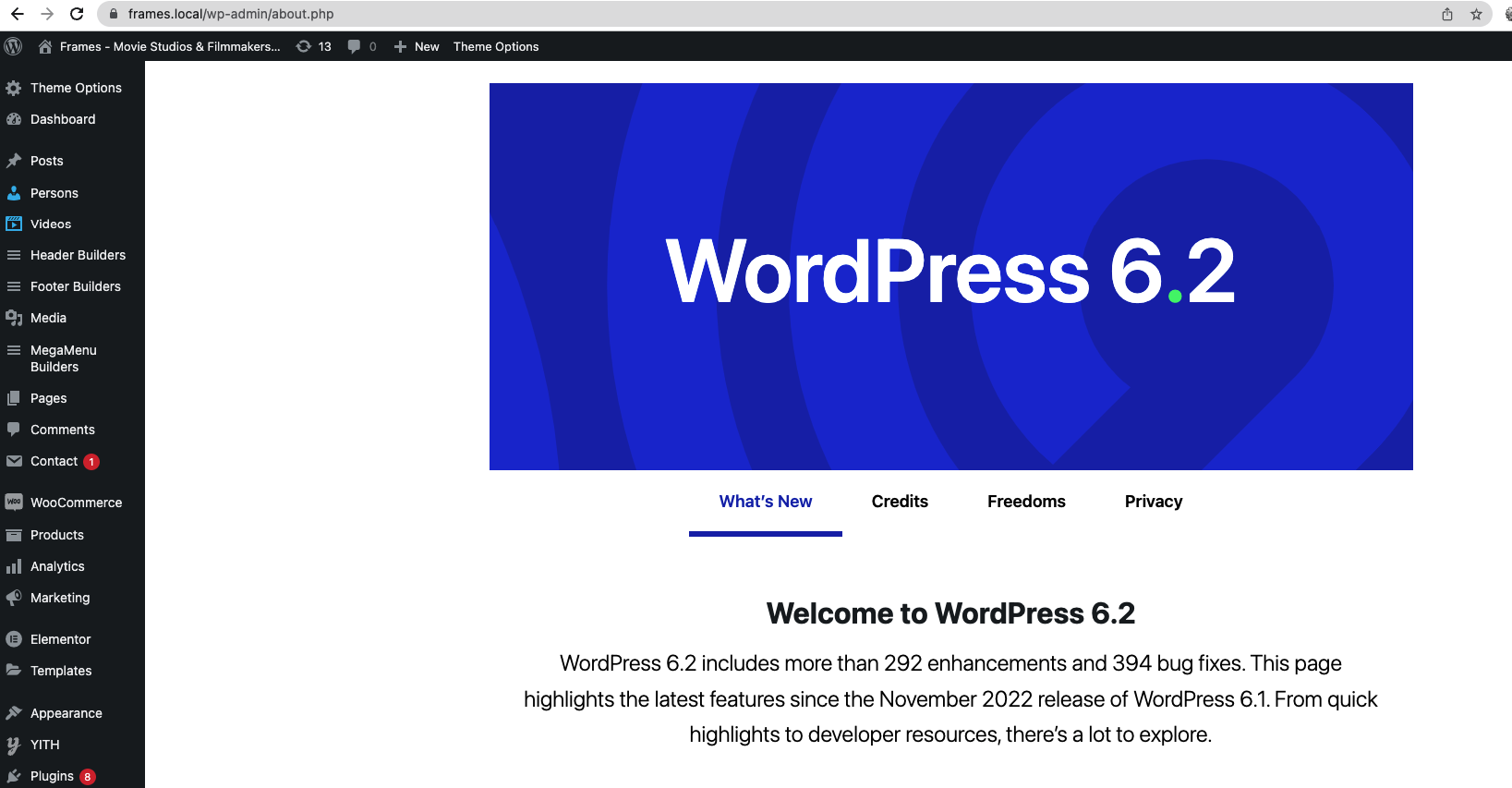Bookmark the page with the star icon
This screenshot has width=1512, height=788.
pos(1476,14)
